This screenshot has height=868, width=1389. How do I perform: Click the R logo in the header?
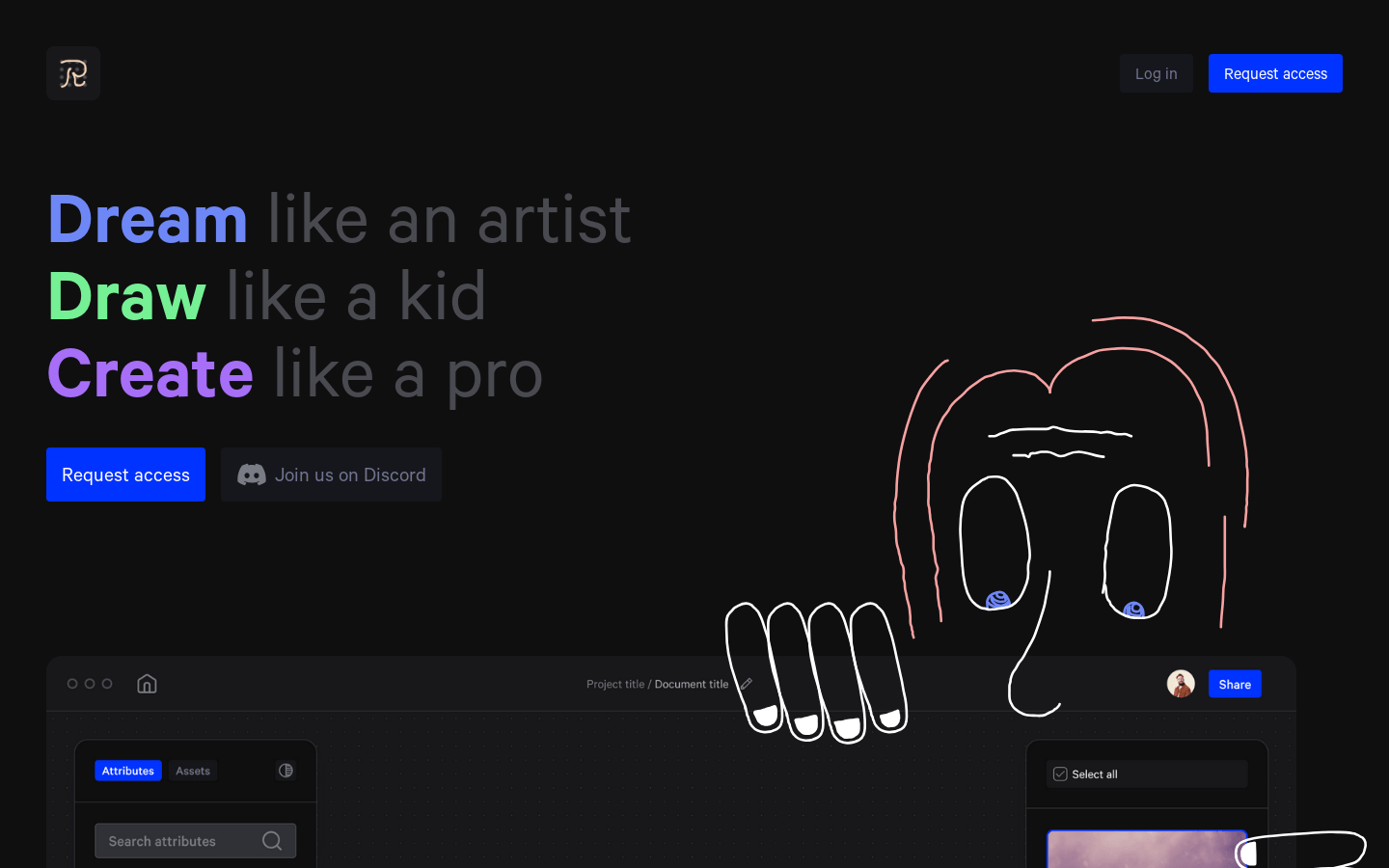click(73, 73)
